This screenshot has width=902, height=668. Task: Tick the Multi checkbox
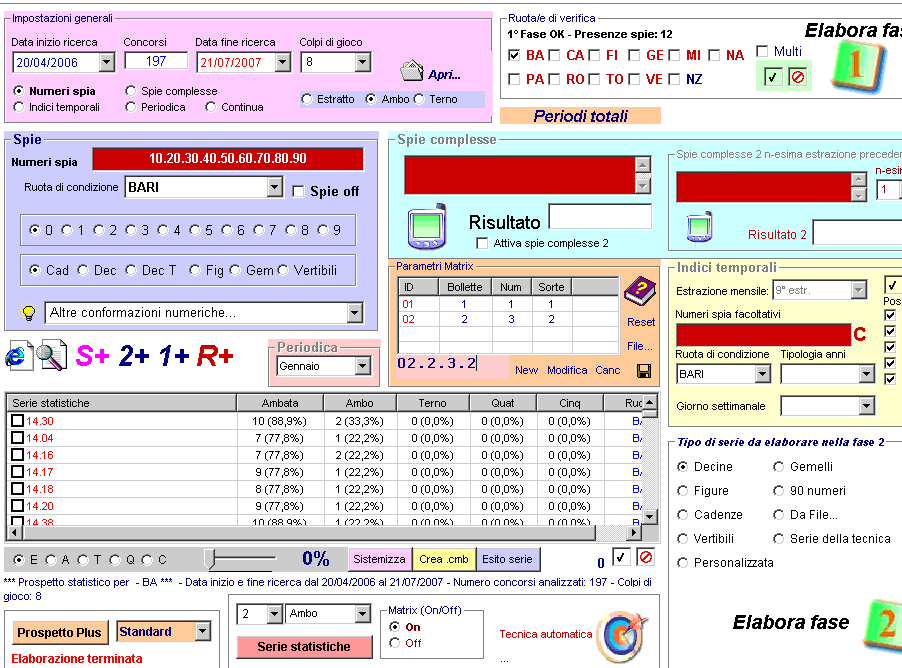[762, 51]
